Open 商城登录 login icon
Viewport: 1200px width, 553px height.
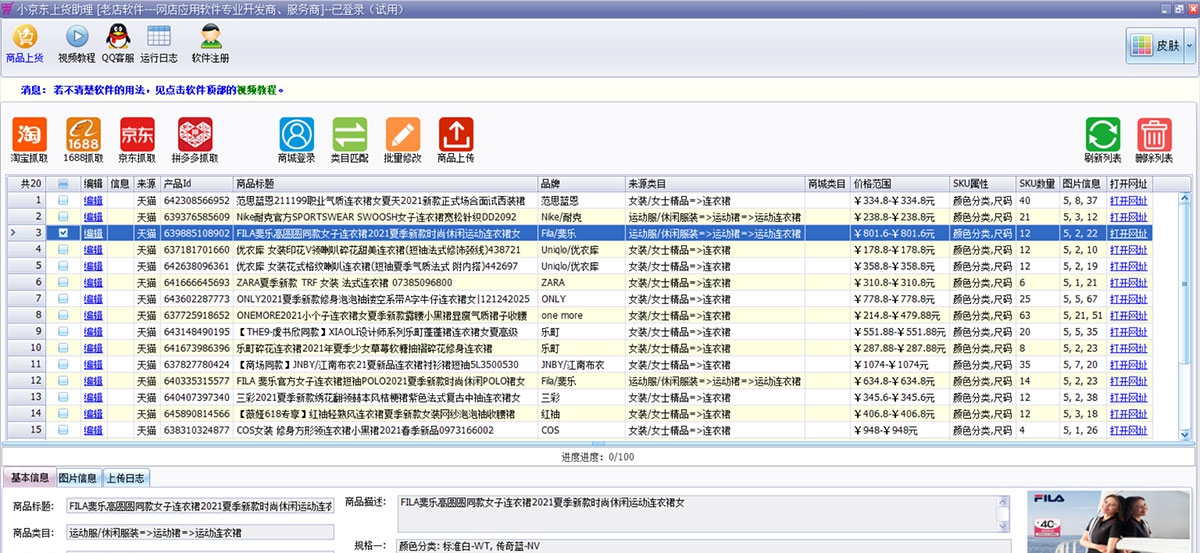coord(297,134)
